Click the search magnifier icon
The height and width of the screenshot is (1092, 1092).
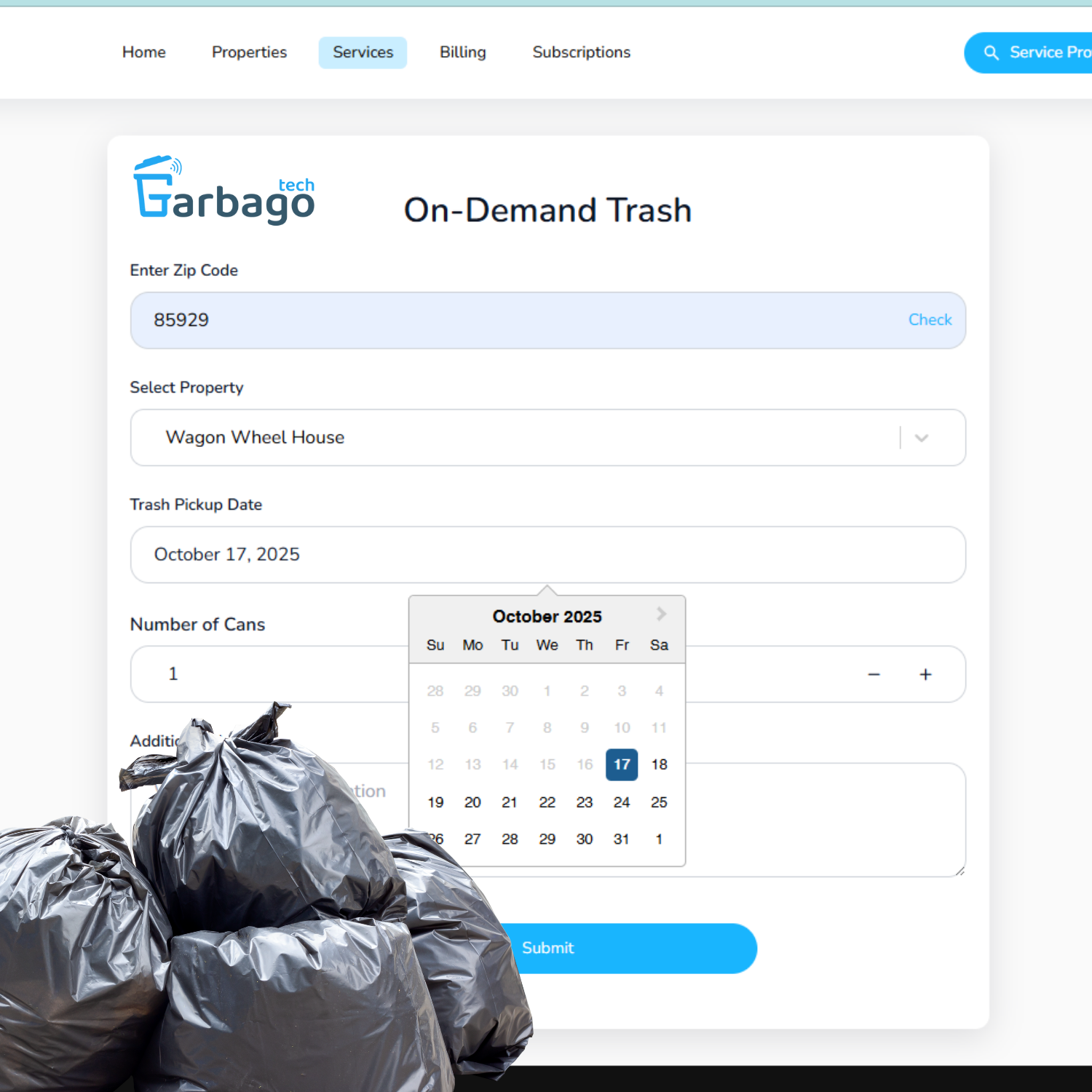coord(991,52)
